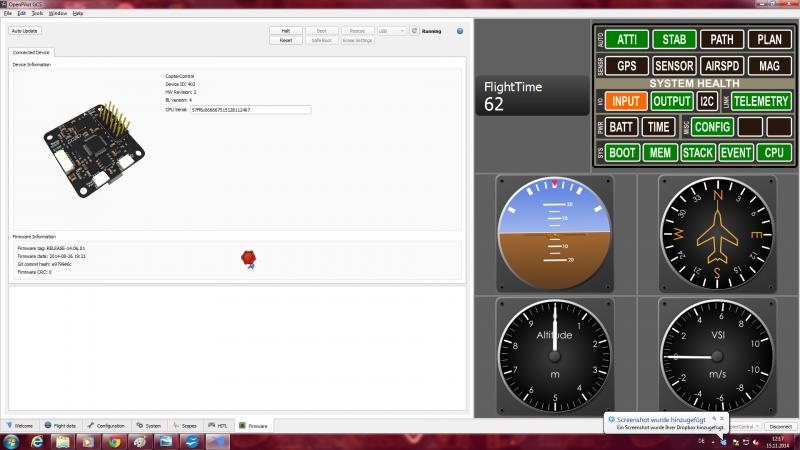The height and width of the screenshot is (450, 800).
Task: Click the Auto Update button
Action: 24,31
